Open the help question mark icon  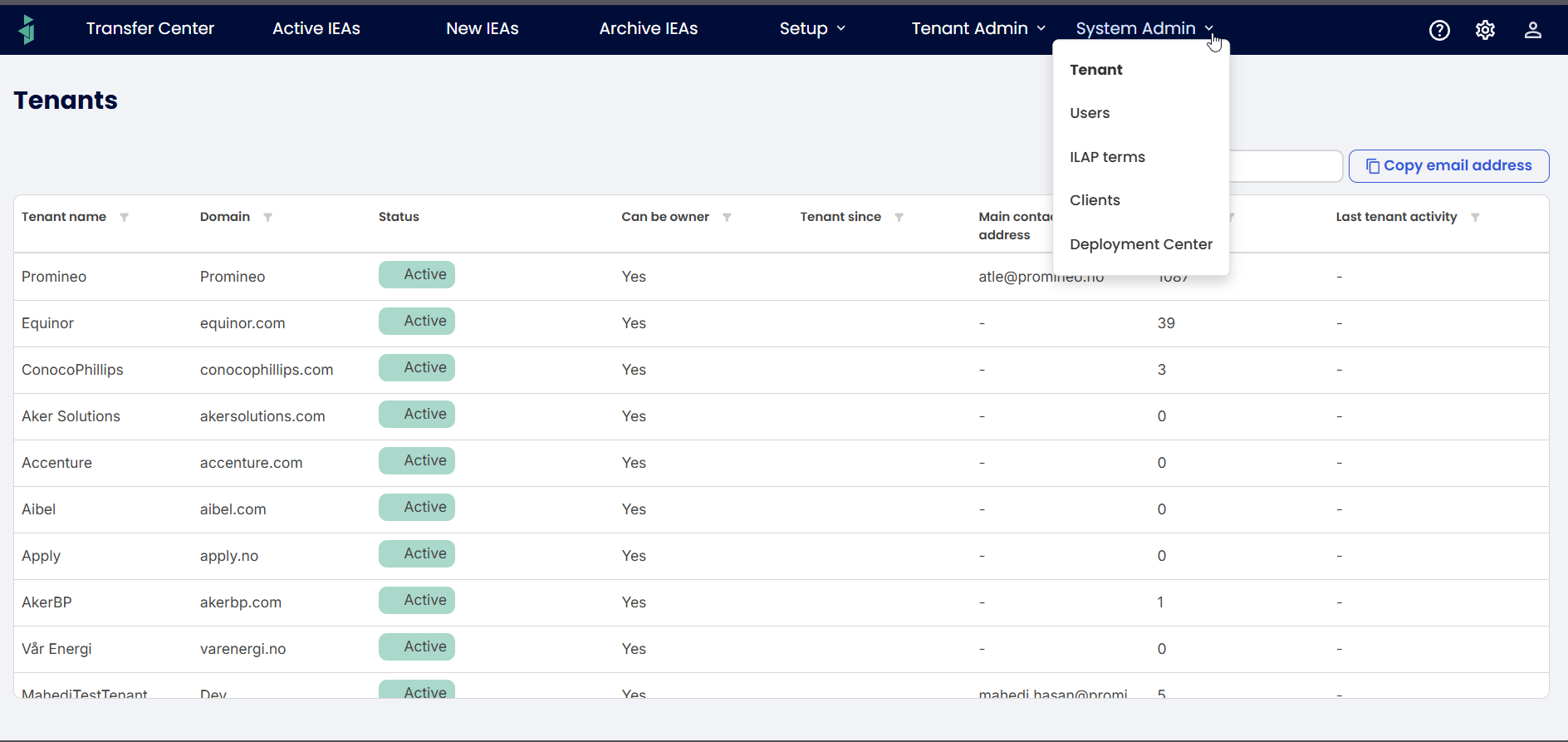point(1439,30)
